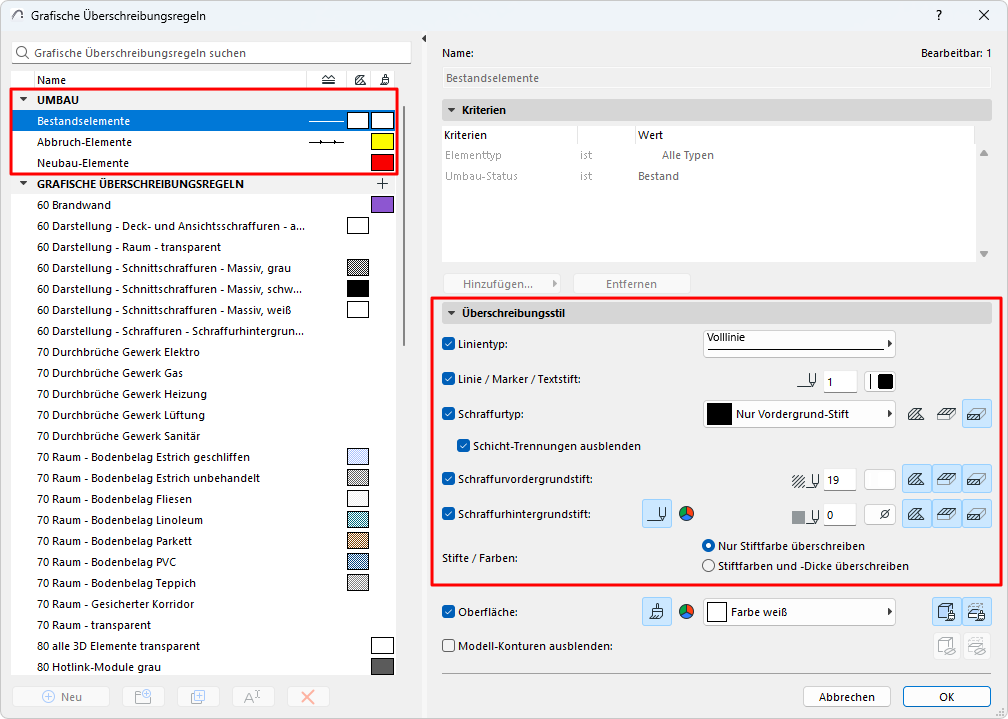This screenshot has height=719, width=1008.
Task: Toggle cover fill icon in Schraffurtyp row
Action: (x=946, y=414)
